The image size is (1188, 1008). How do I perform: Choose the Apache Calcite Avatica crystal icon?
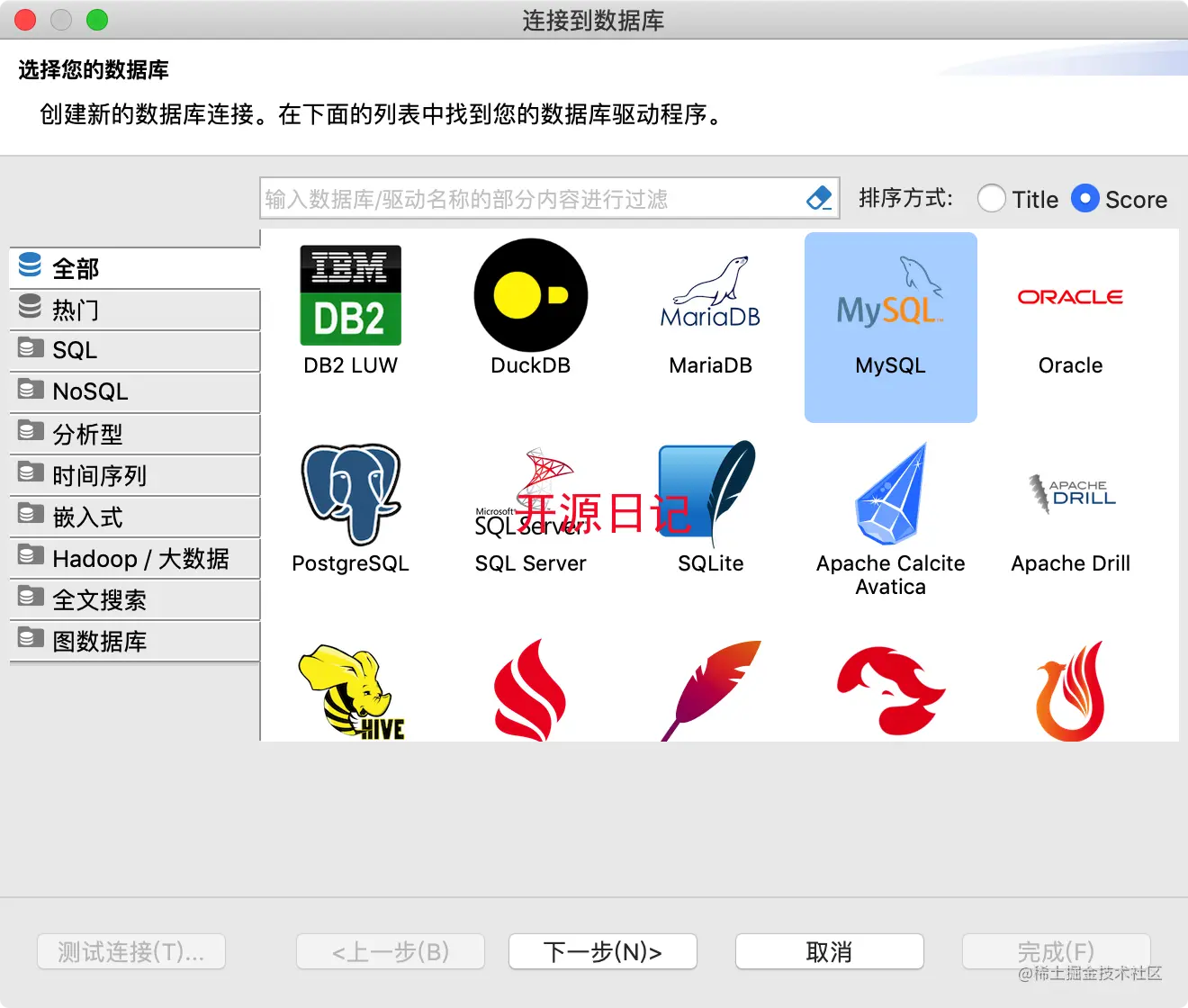pyautogui.click(x=890, y=493)
